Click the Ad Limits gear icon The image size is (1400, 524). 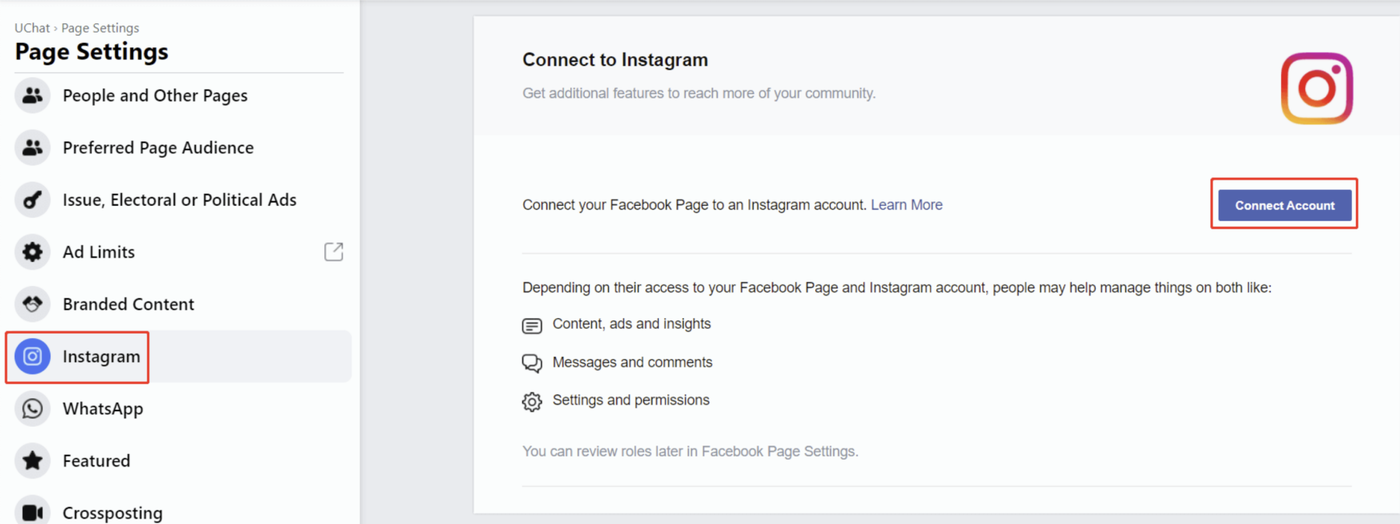point(33,252)
